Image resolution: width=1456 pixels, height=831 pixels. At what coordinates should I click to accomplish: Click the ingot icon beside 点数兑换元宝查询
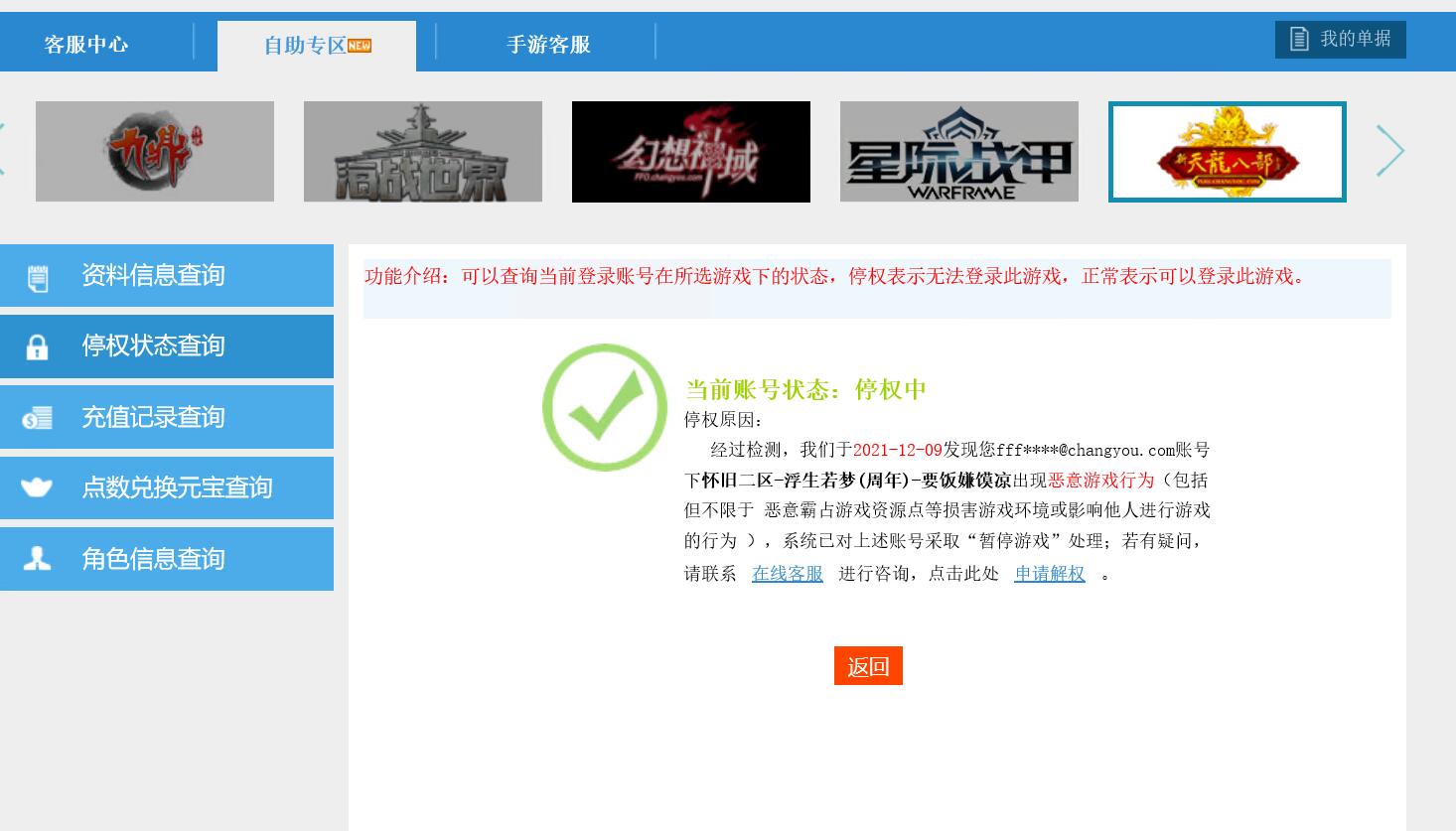[37, 487]
